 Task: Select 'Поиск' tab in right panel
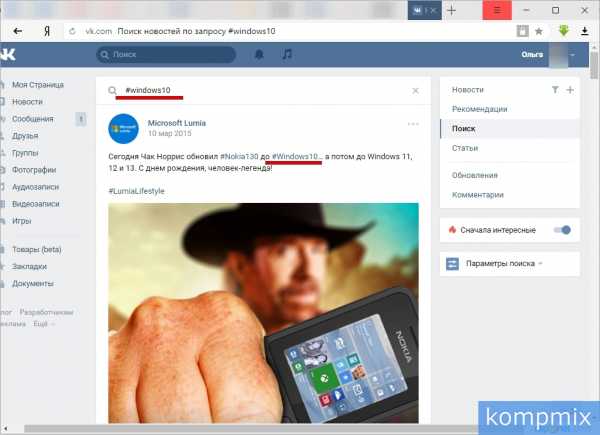(510, 129)
